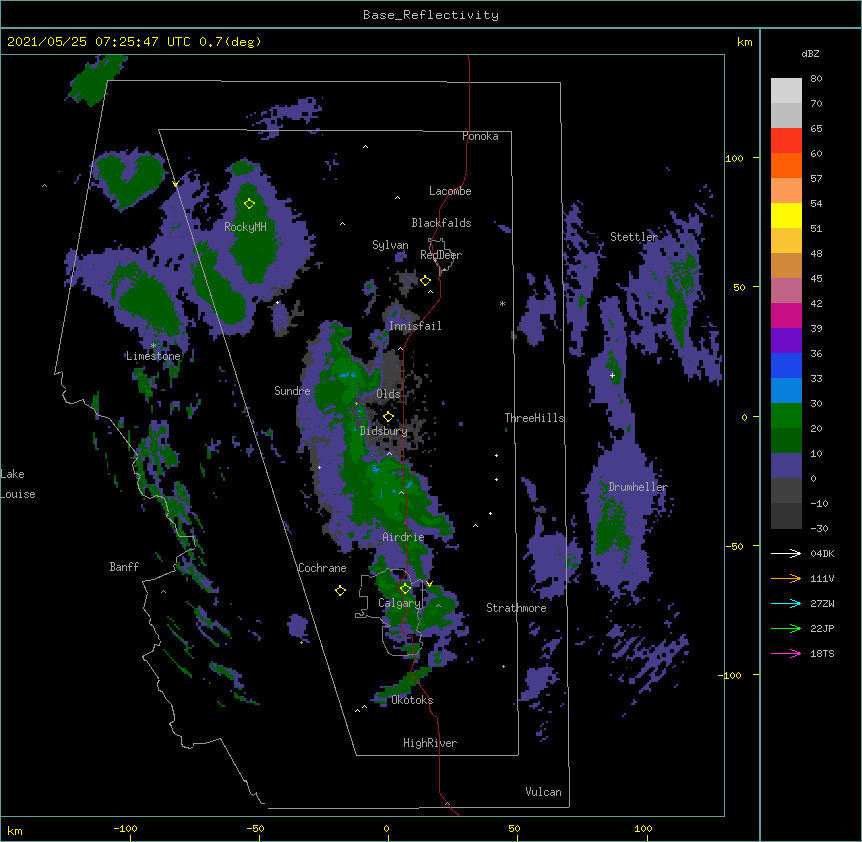Click the Cochrane label
Viewport: 862px width, 842px height.
[x=322, y=568]
